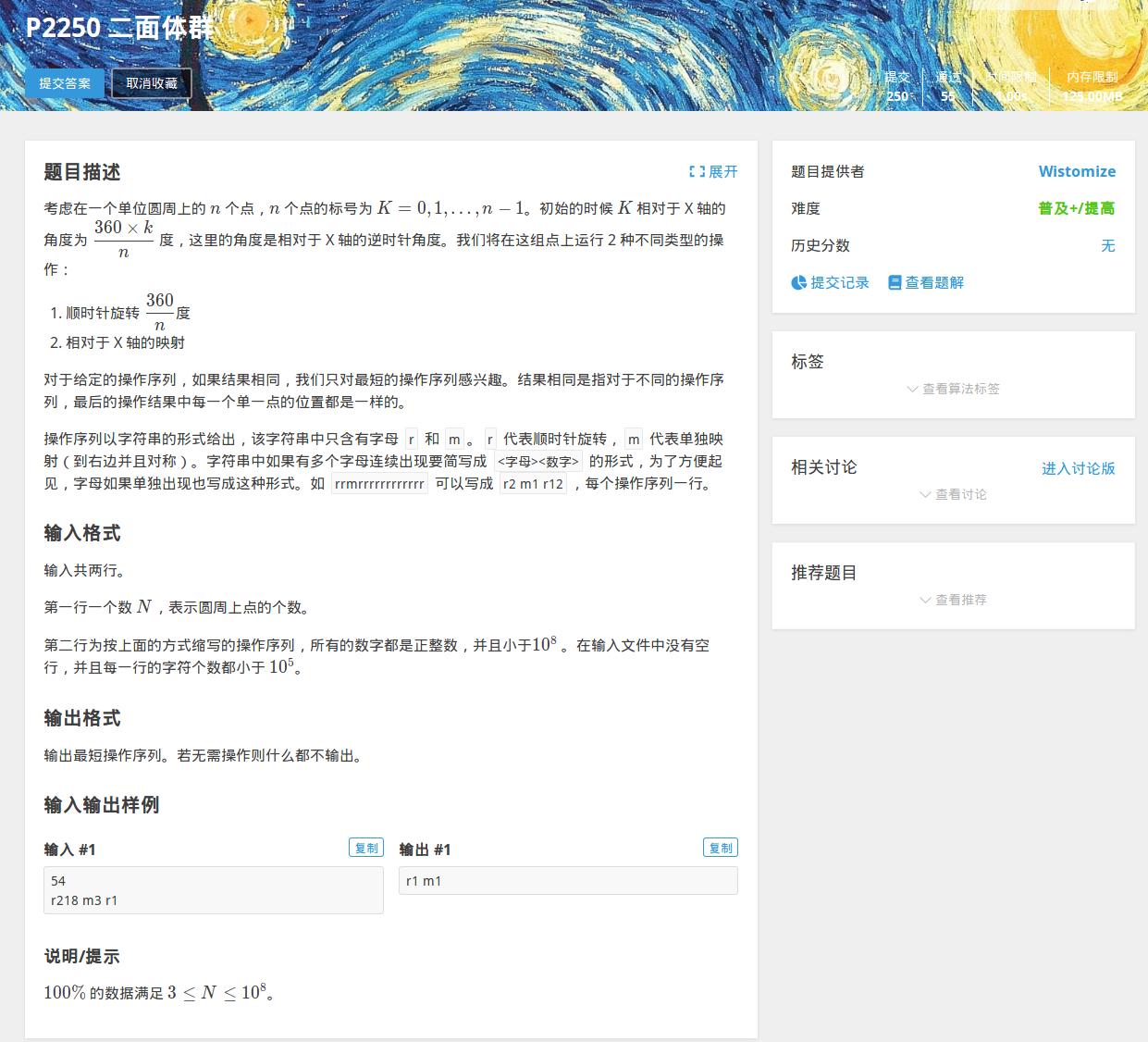Click the sample input box containing r218 m3 r1
The width and height of the screenshot is (1148, 1042).
[x=214, y=890]
